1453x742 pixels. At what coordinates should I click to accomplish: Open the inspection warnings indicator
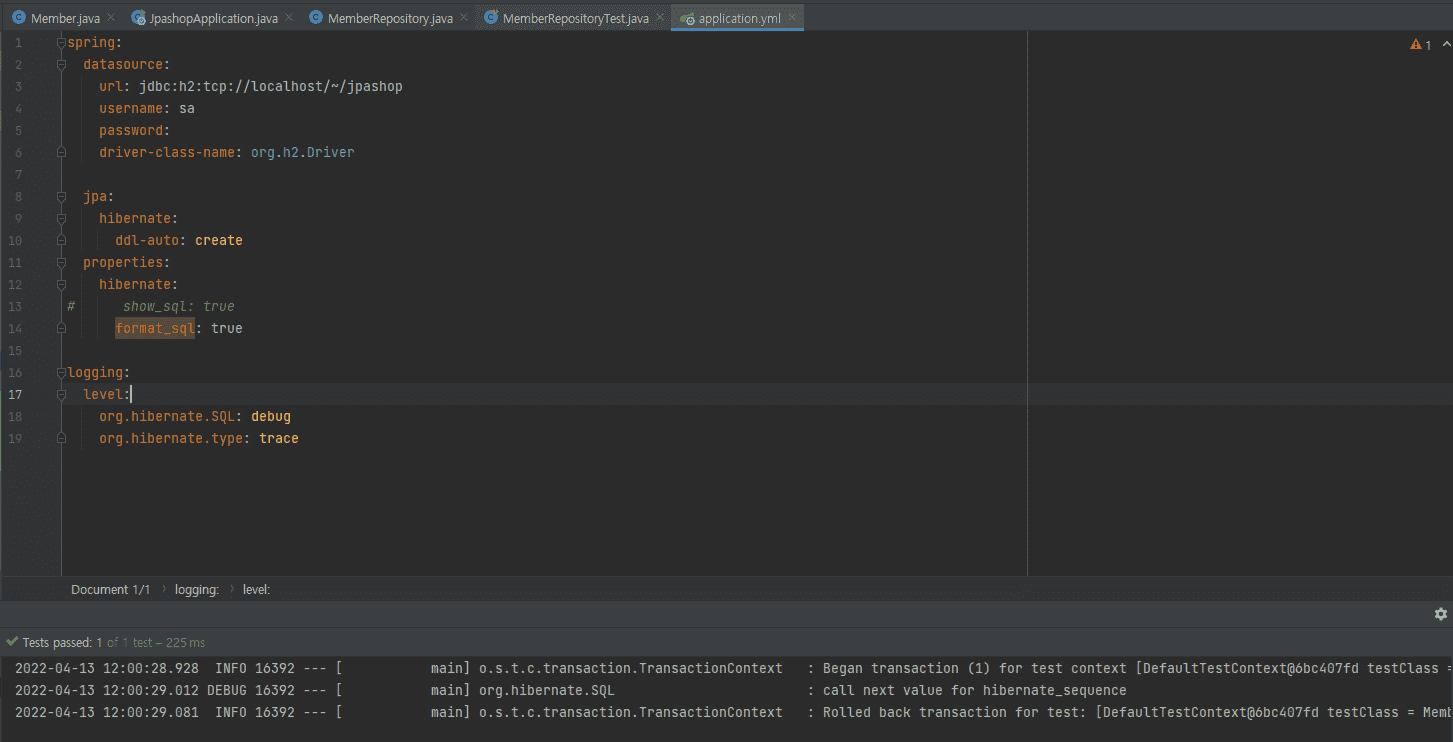tap(1421, 44)
